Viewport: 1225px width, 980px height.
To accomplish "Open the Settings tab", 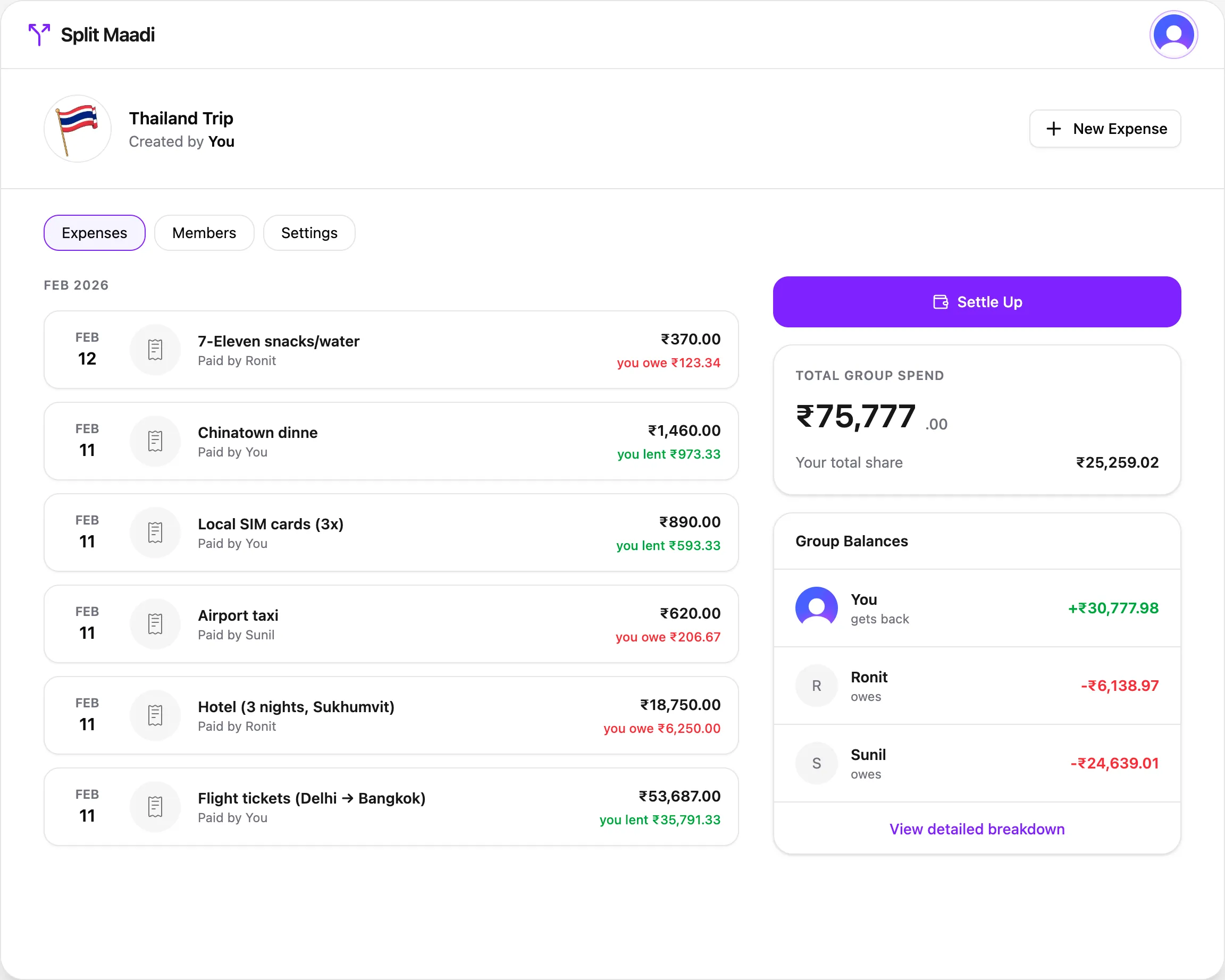I will coord(309,233).
